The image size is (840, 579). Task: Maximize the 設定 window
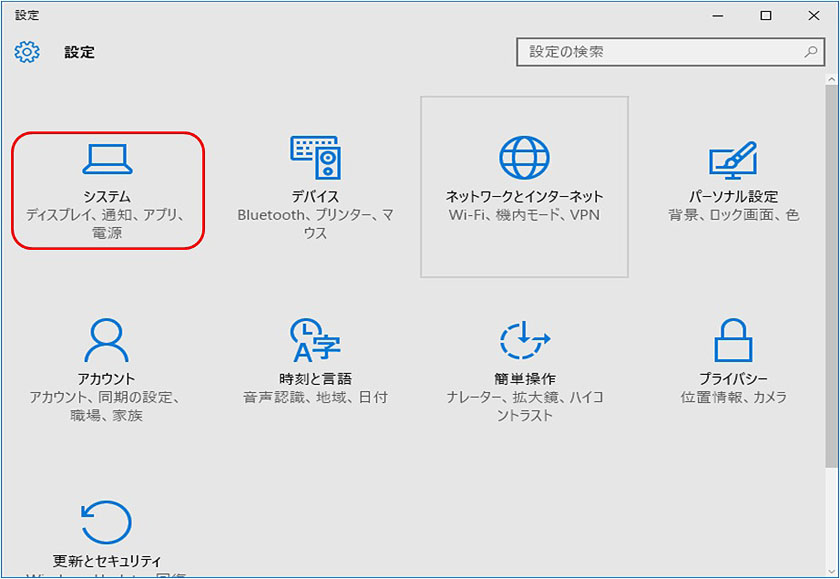point(765,15)
